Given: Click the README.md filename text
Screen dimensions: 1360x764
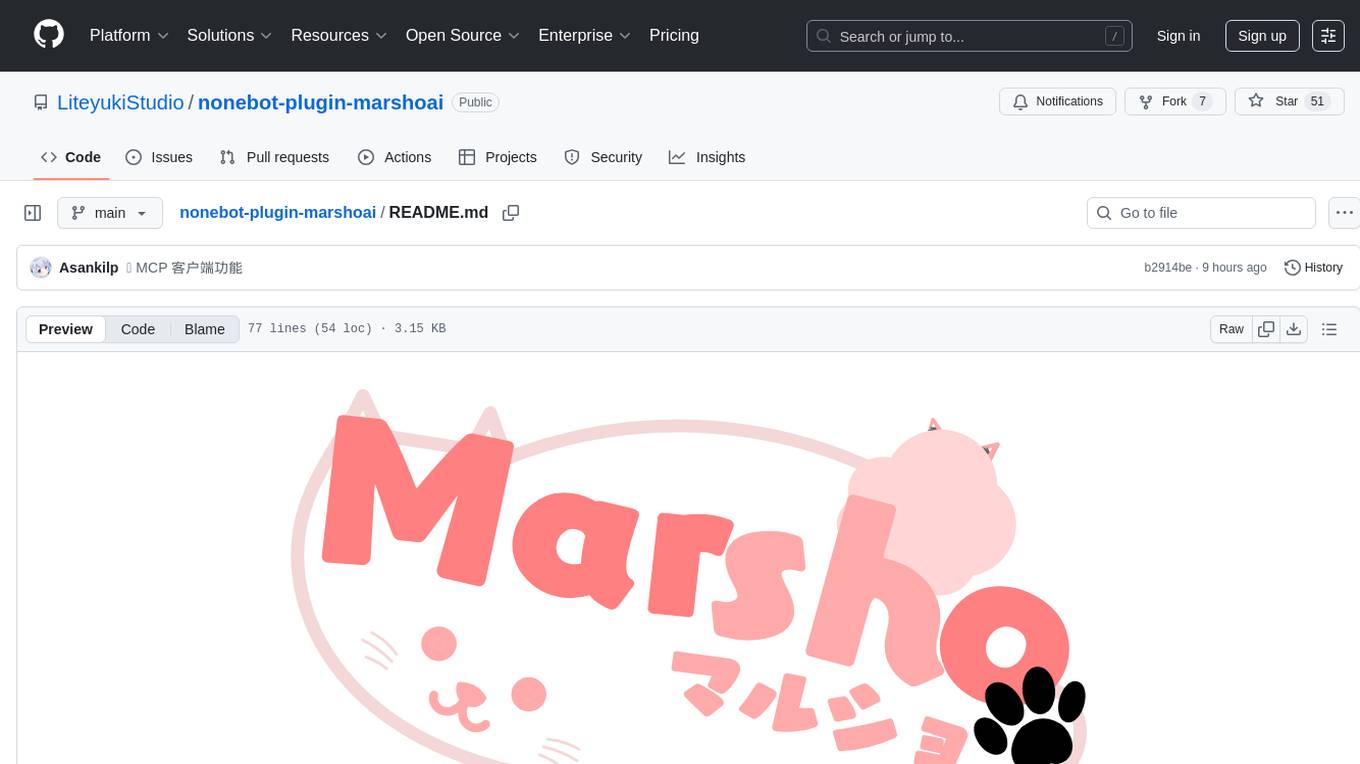Looking at the screenshot, I should [438, 212].
